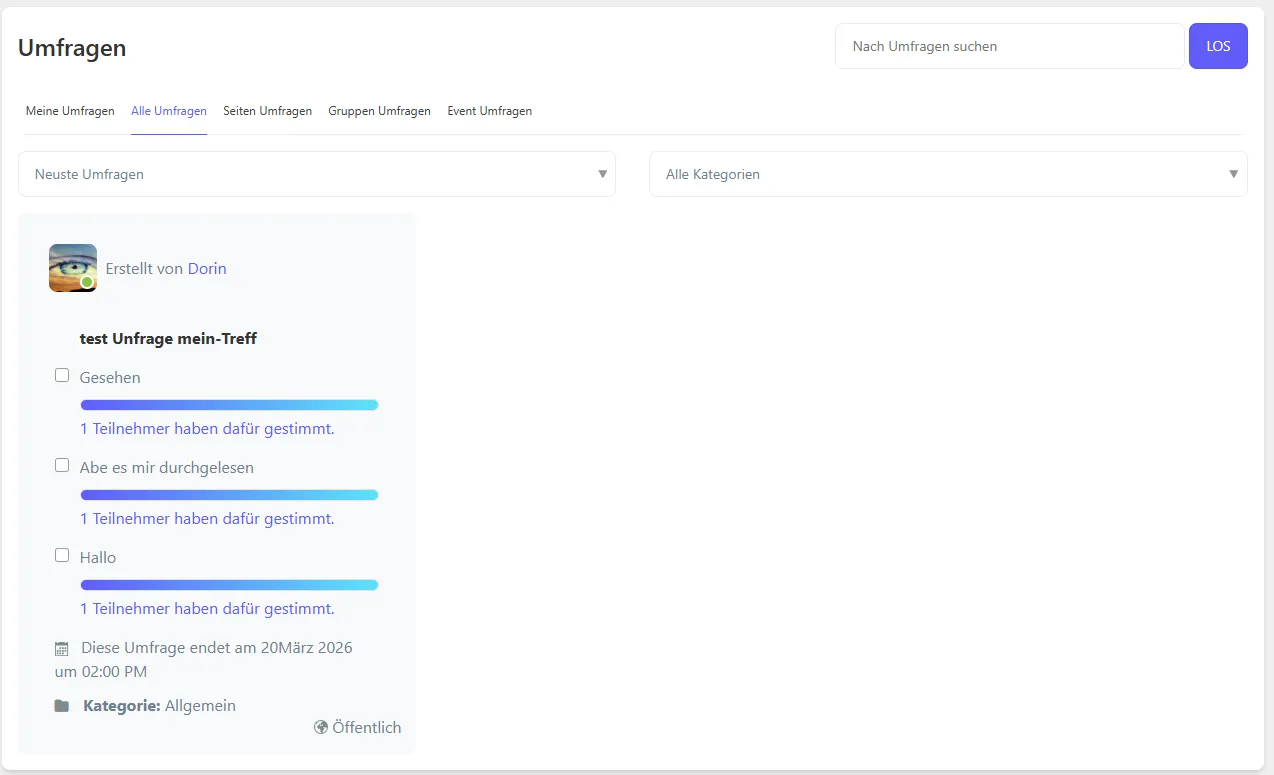The image size is (1274, 775).
Task: Switch to the Meine Umfragen tab
Action: pos(70,111)
